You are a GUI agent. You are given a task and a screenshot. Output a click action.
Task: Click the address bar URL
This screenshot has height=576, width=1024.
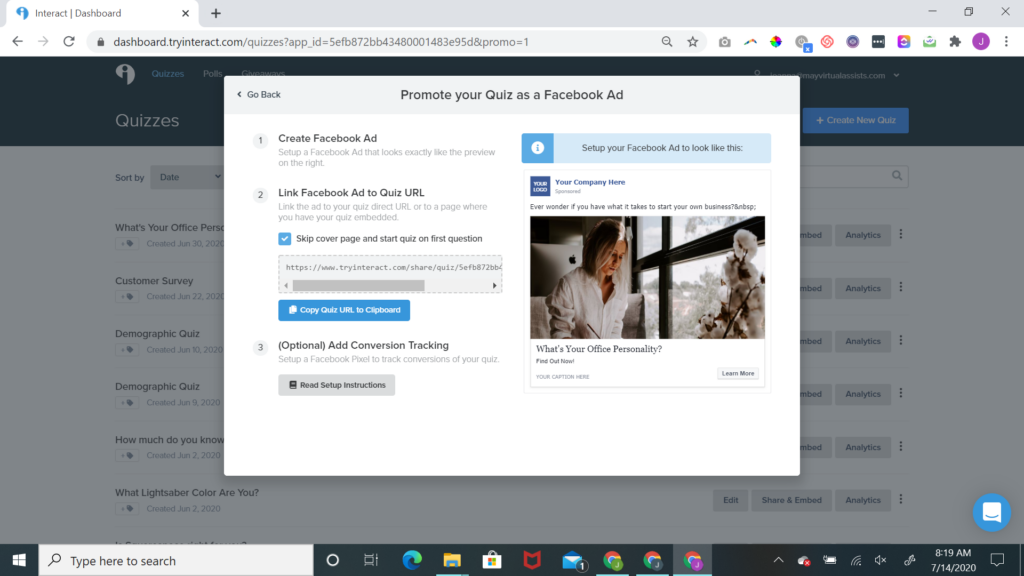pyautogui.click(x=321, y=42)
